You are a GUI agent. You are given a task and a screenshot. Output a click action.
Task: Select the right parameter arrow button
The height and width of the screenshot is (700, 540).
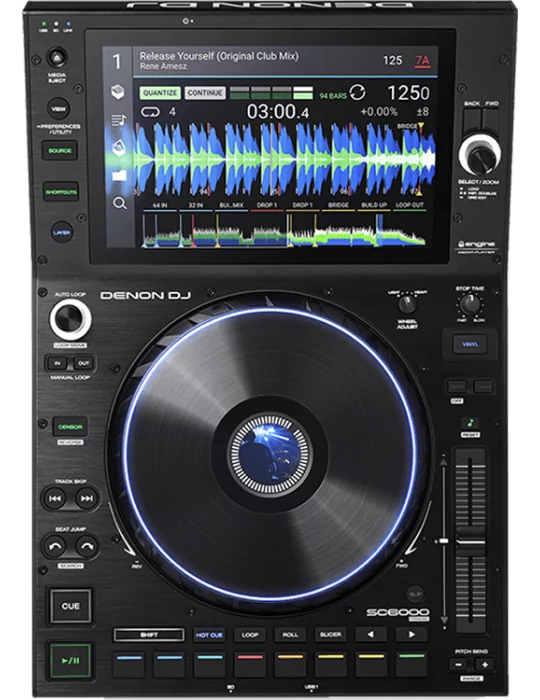(x=411, y=634)
